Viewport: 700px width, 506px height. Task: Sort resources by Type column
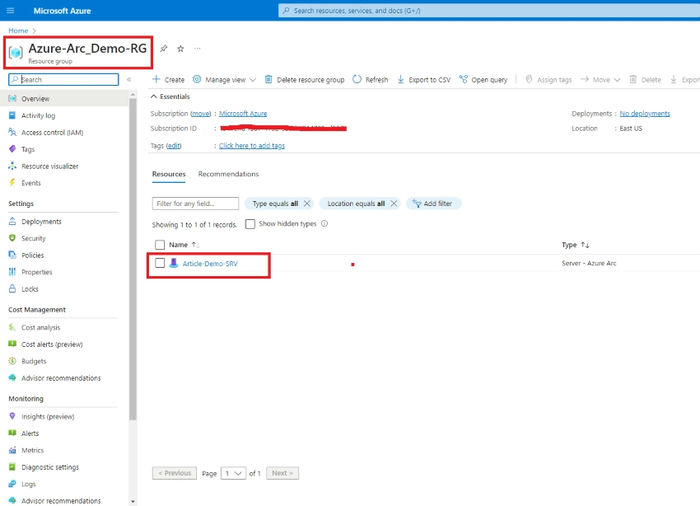click(575, 245)
